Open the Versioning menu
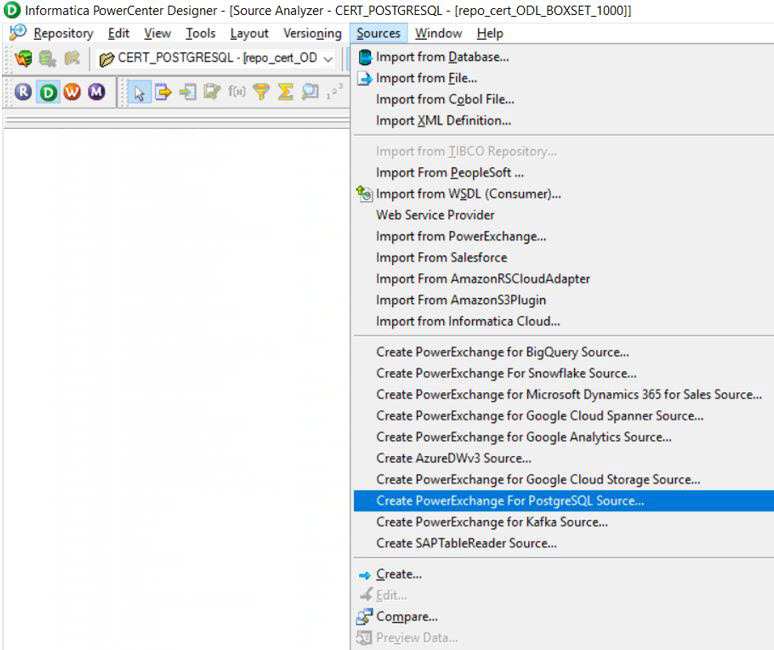The height and width of the screenshot is (650, 774). point(312,33)
